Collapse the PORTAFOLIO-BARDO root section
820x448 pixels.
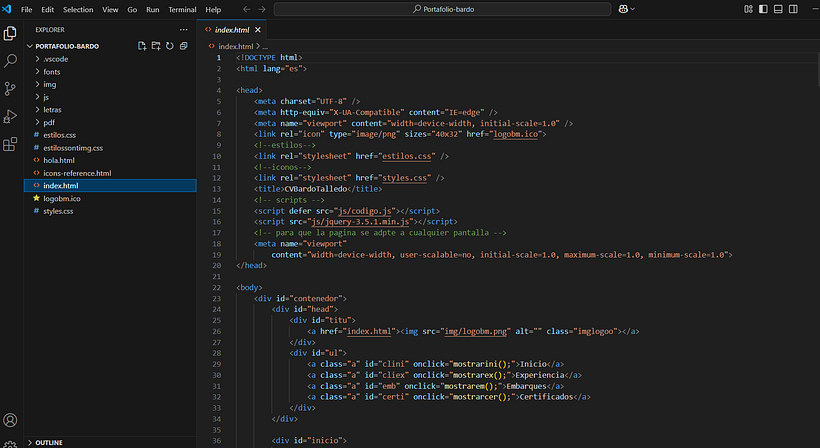(x=67, y=46)
